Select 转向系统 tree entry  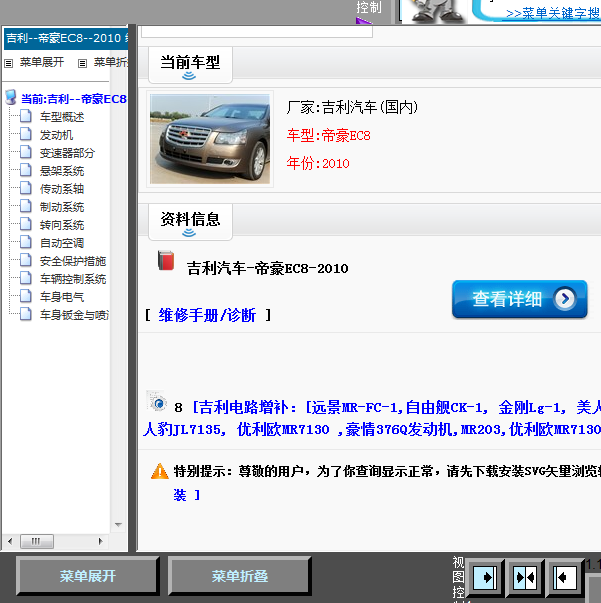tap(62, 225)
